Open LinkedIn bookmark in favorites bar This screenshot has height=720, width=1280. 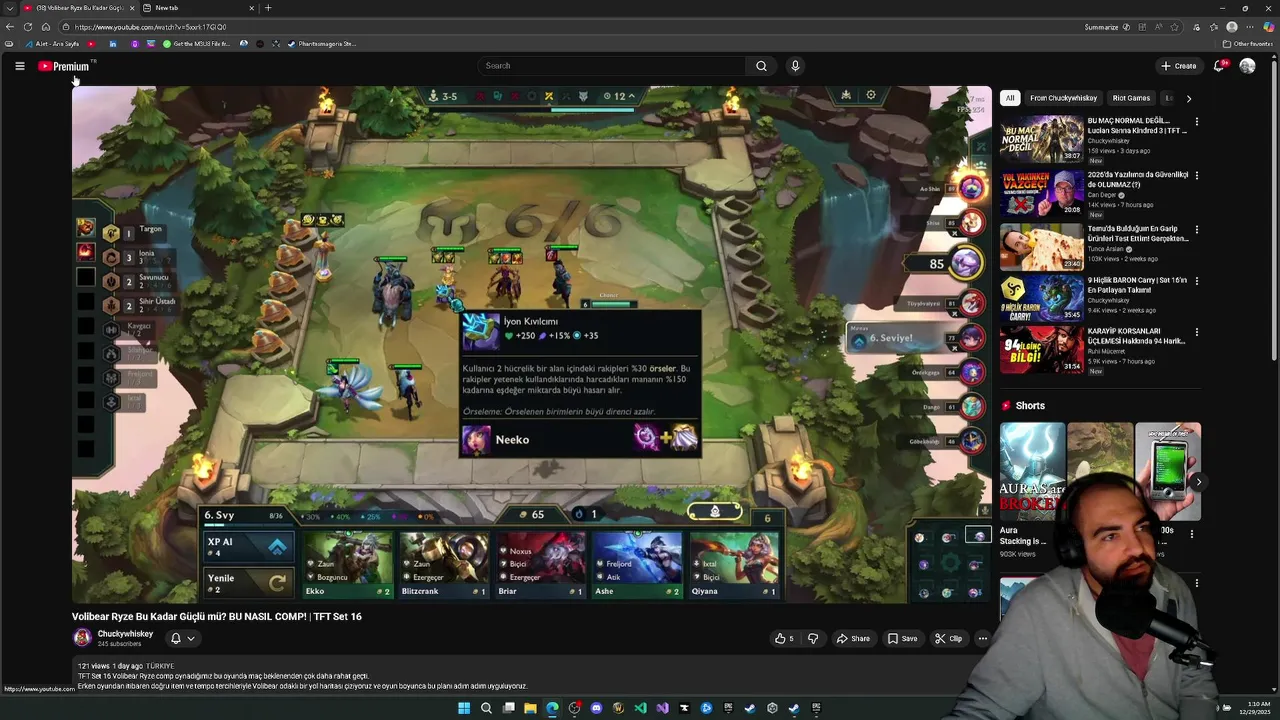point(113,44)
